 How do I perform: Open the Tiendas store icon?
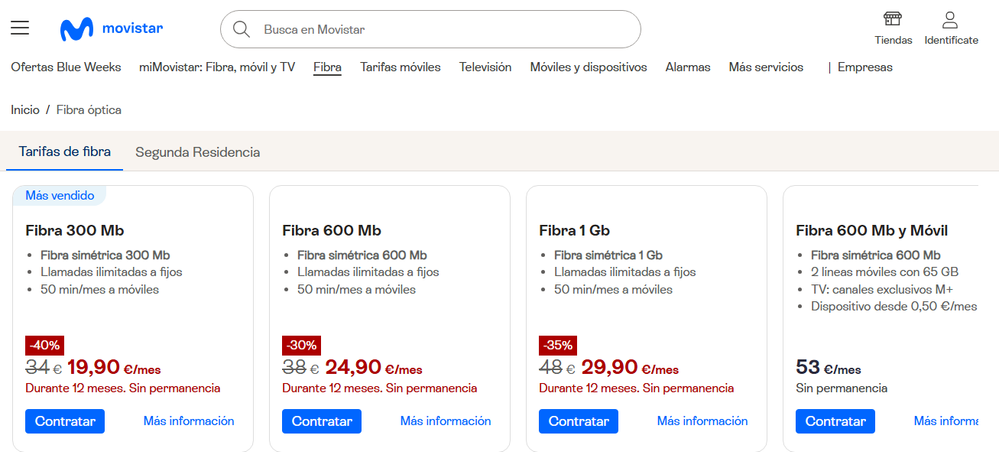[x=893, y=20]
